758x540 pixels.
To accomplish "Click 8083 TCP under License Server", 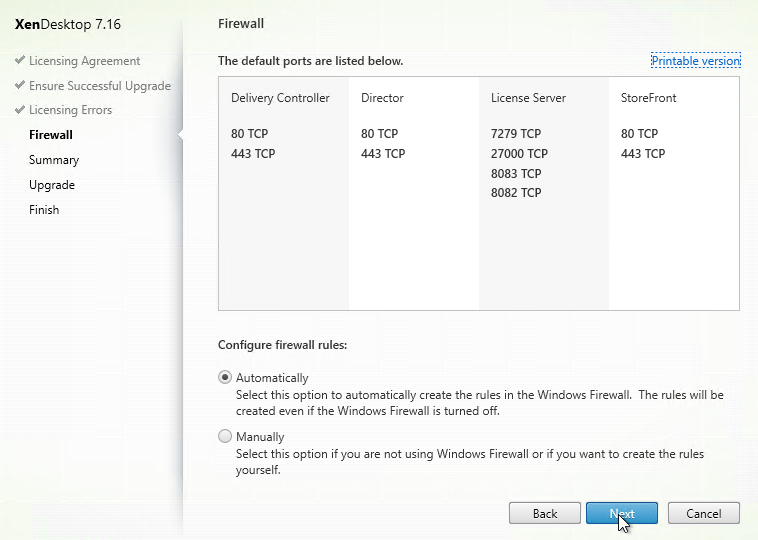I will coord(516,173).
